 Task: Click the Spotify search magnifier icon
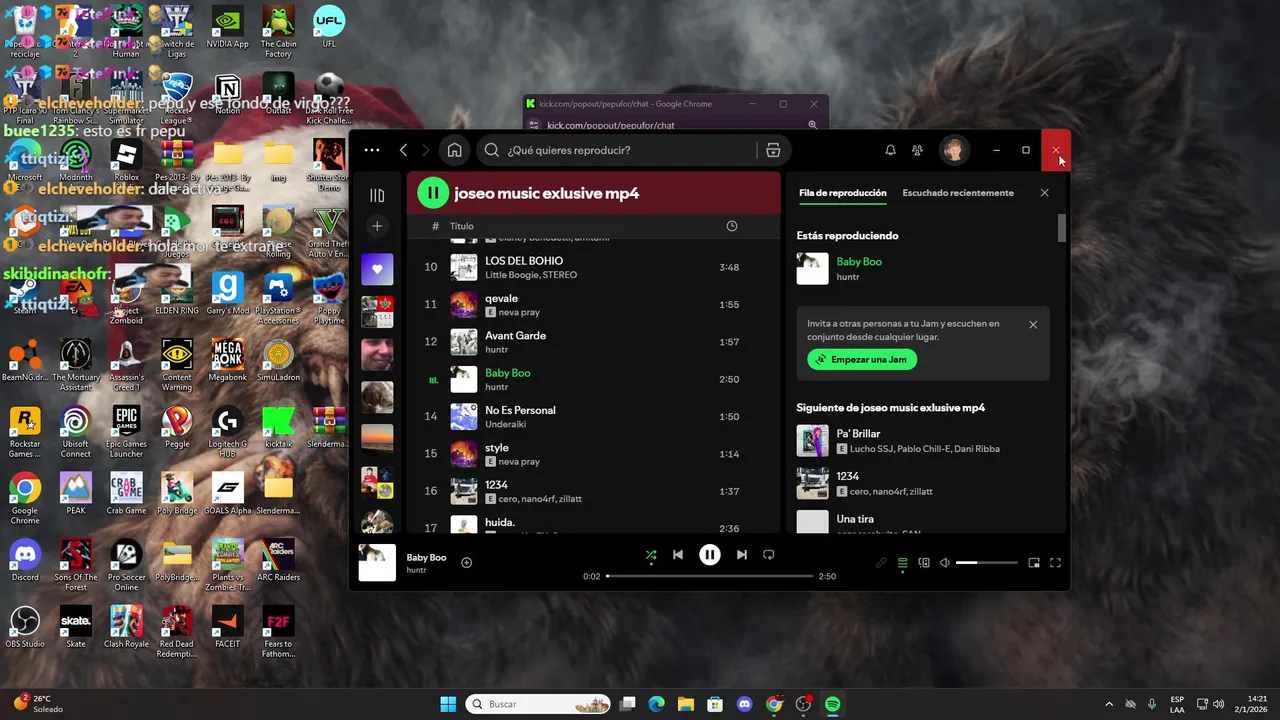pos(491,150)
